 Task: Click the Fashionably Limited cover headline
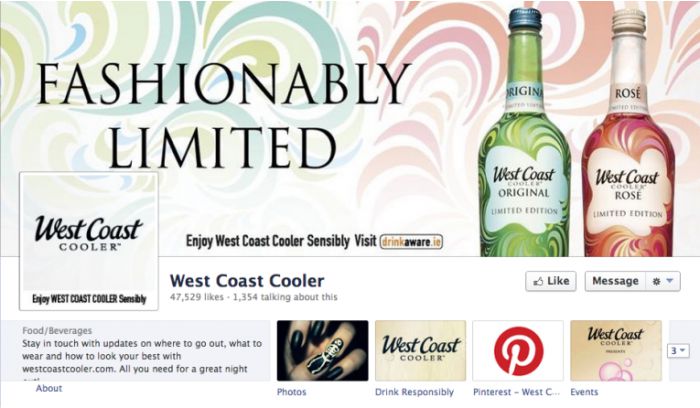tap(223, 116)
